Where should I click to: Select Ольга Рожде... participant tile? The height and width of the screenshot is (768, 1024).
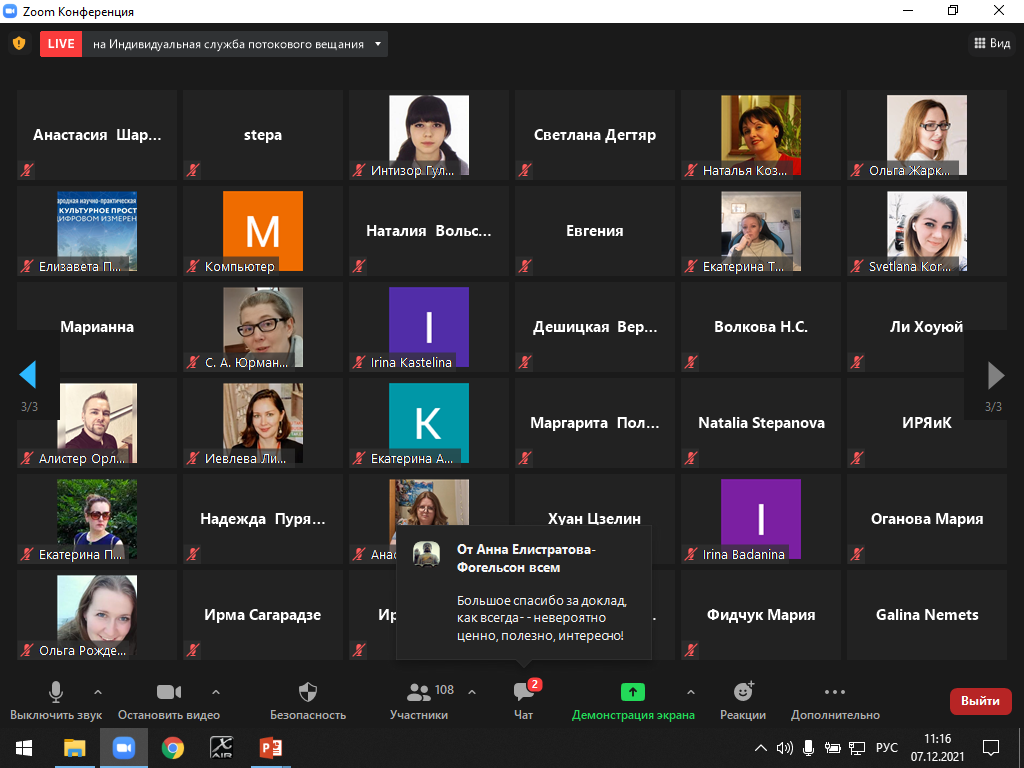point(97,615)
